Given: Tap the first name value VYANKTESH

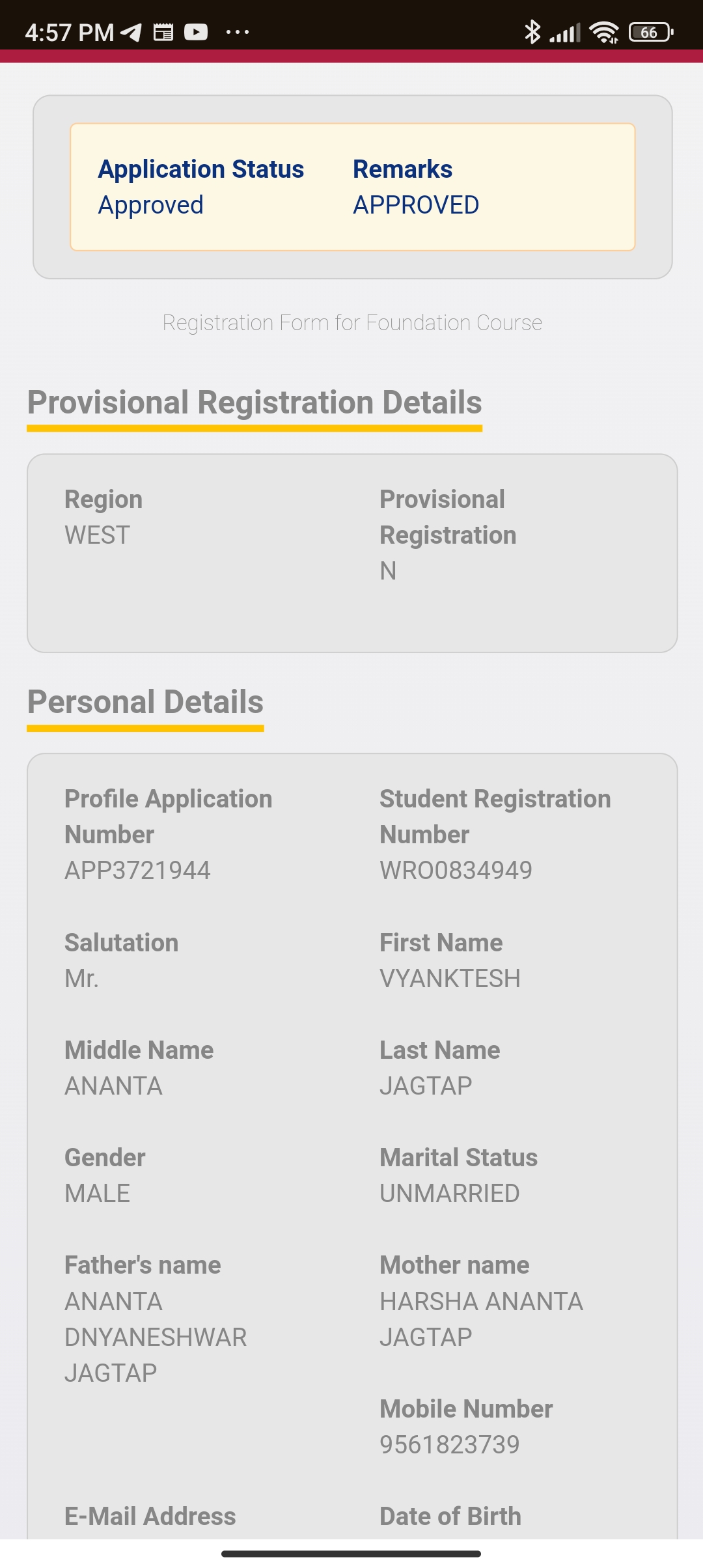Looking at the screenshot, I should tap(450, 979).
